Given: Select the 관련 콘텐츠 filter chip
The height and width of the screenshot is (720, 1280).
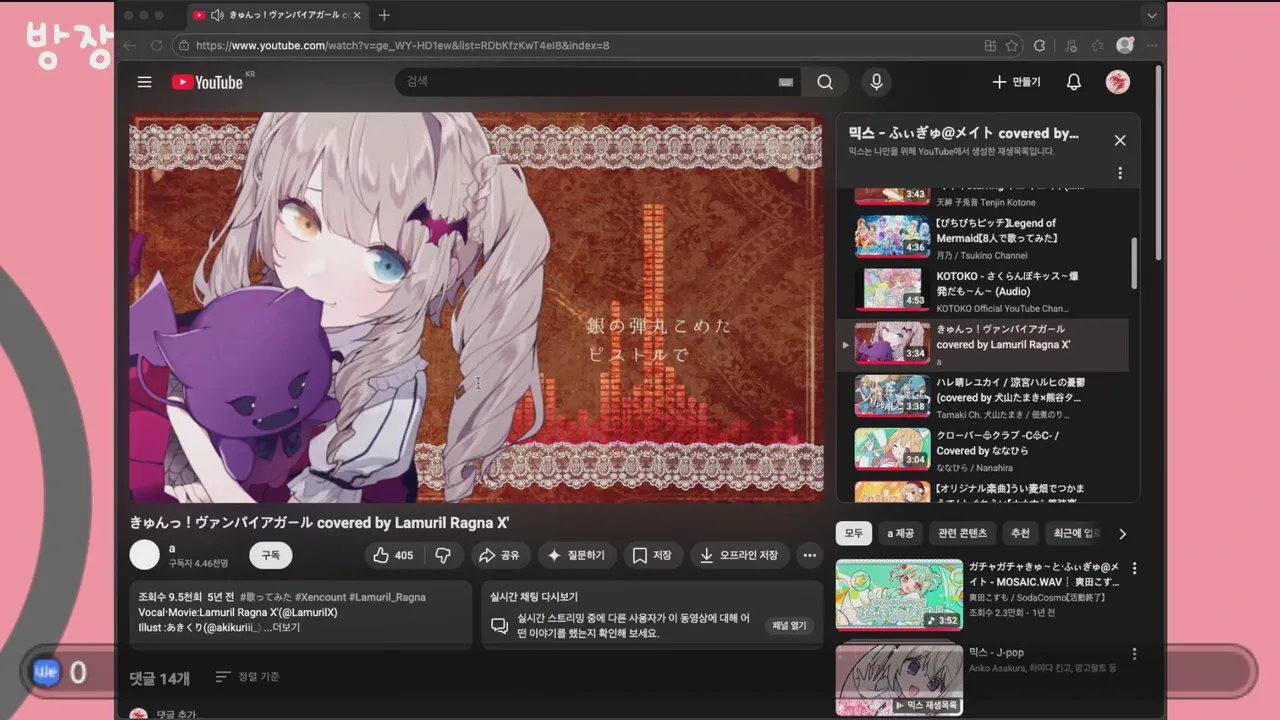Looking at the screenshot, I should [962, 533].
